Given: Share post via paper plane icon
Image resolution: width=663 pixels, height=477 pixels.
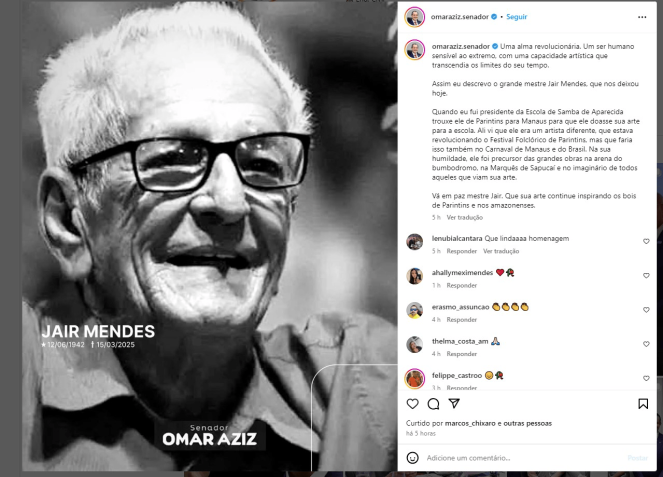Looking at the screenshot, I should tap(454, 403).
